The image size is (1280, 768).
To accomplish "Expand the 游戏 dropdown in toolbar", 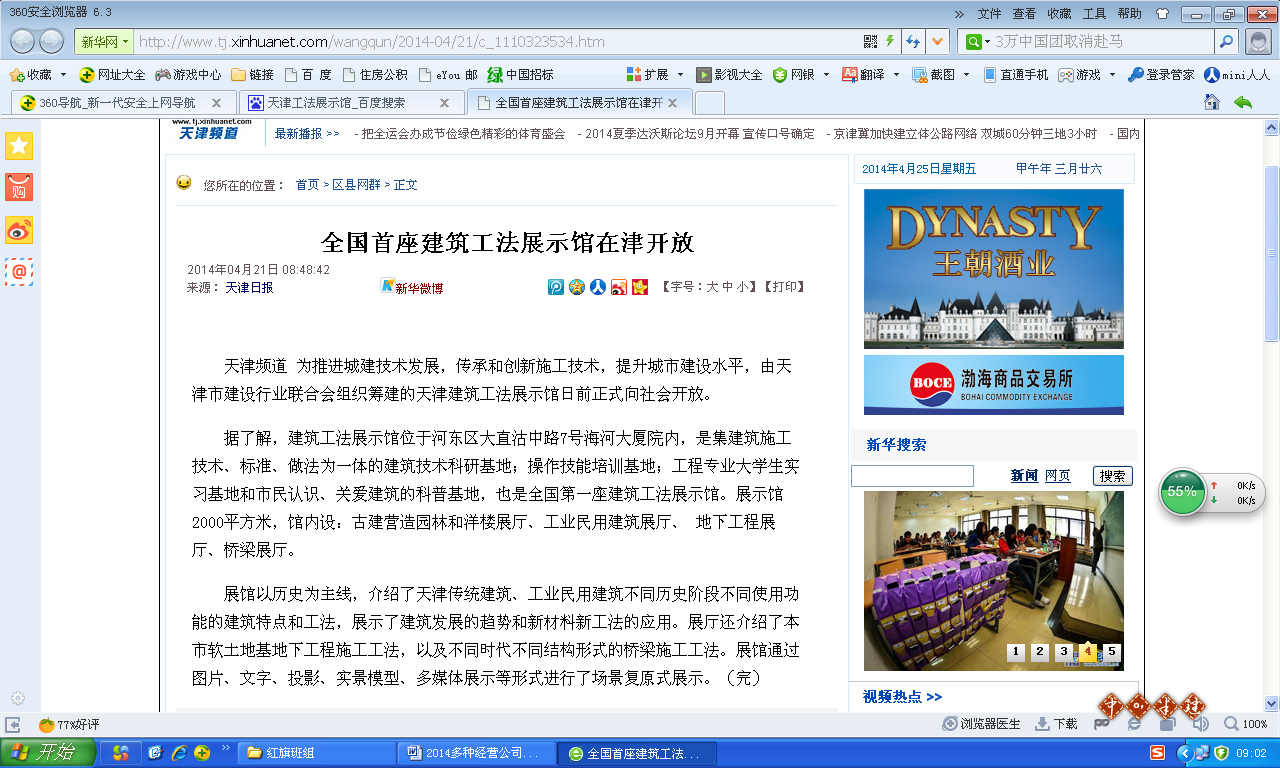I will pyautogui.click(x=1112, y=74).
